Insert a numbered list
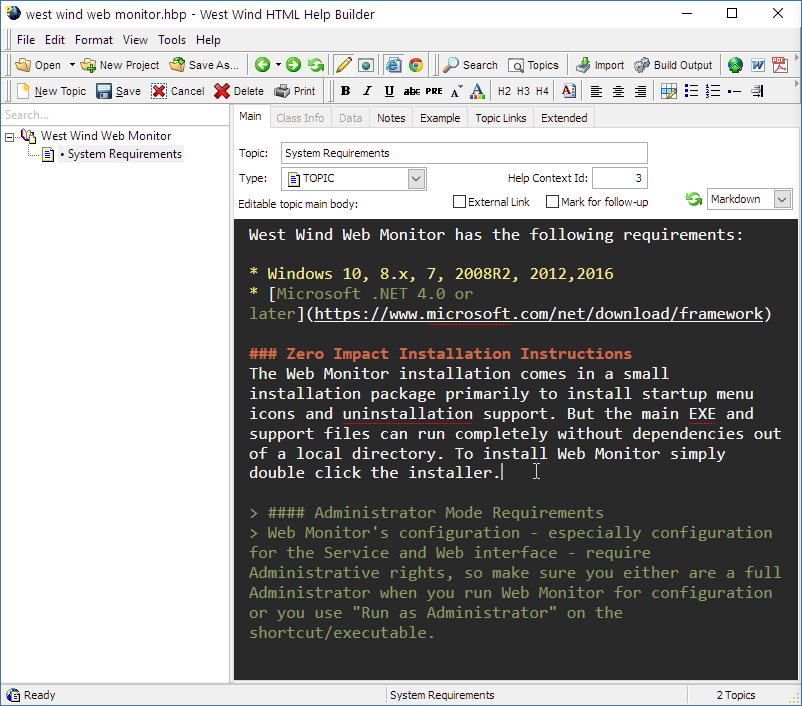 pyautogui.click(x=713, y=91)
